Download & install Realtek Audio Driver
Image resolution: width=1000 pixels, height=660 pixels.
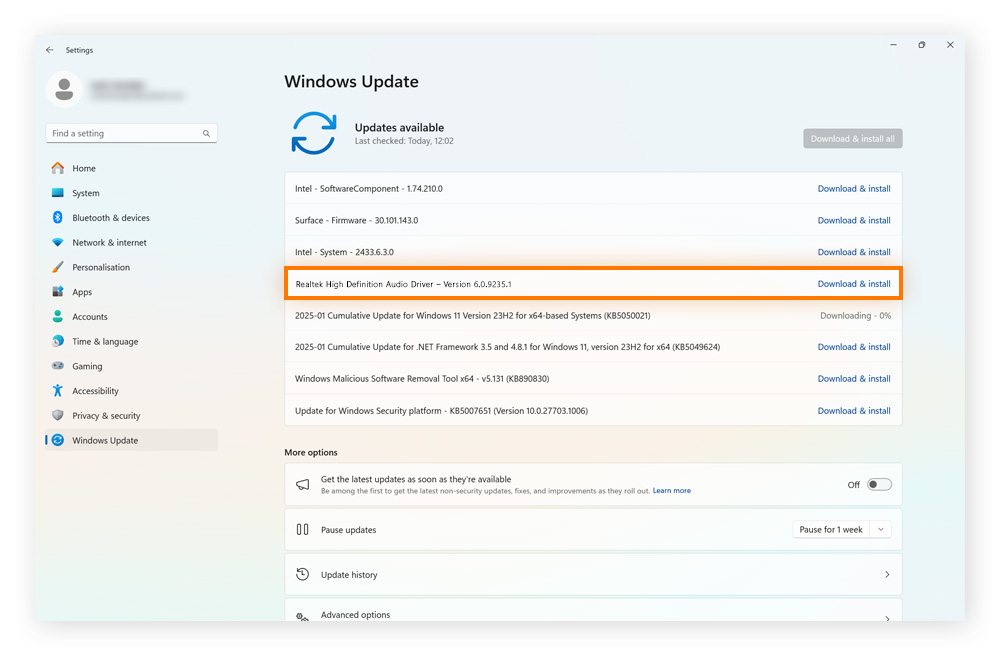coord(854,284)
